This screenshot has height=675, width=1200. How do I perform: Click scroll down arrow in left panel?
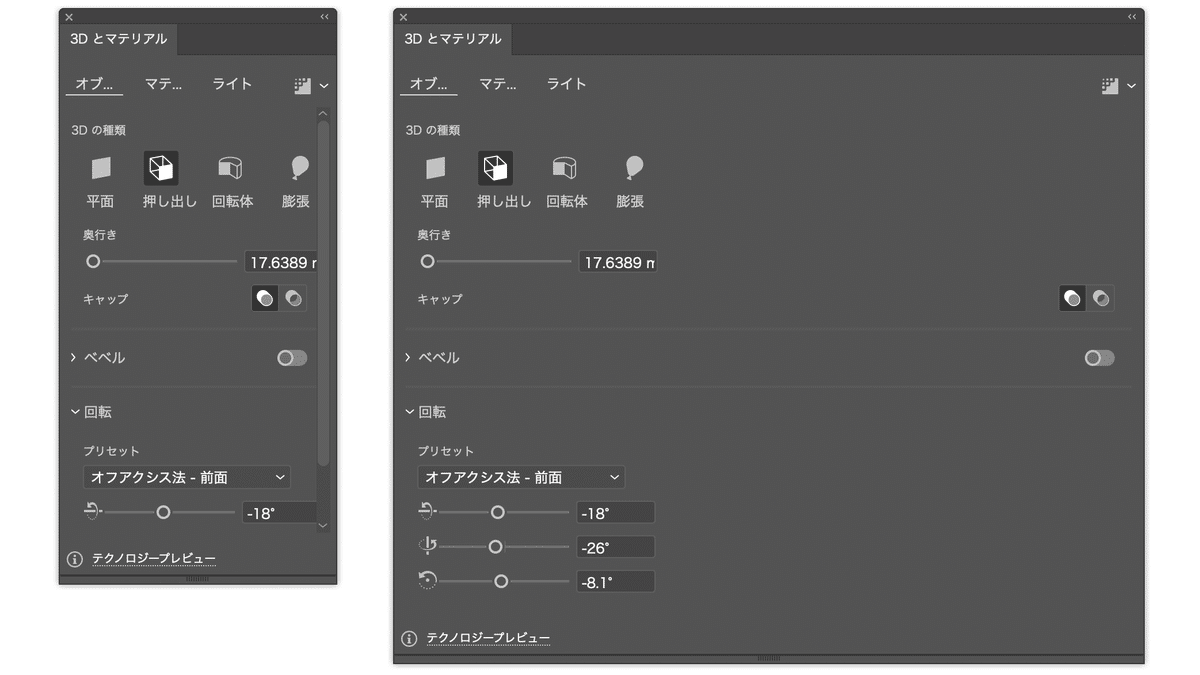pos(323,524)
